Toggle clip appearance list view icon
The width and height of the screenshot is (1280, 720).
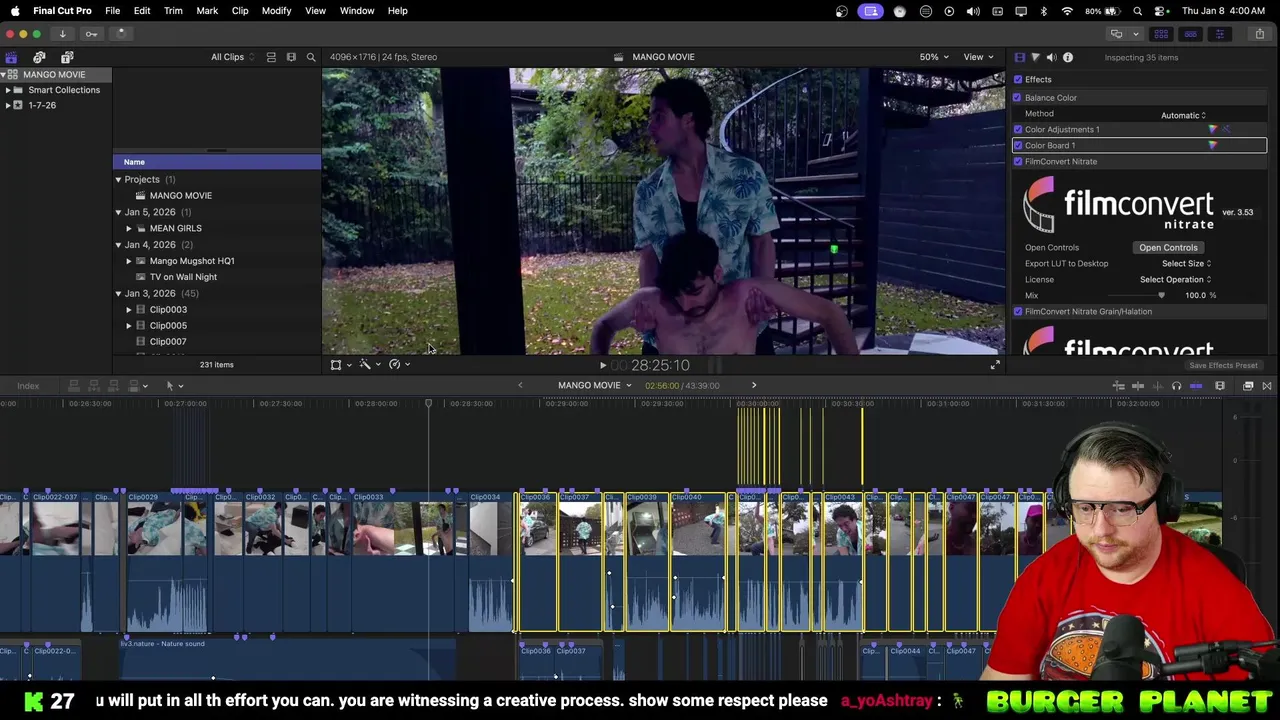[x=271, y=57]
